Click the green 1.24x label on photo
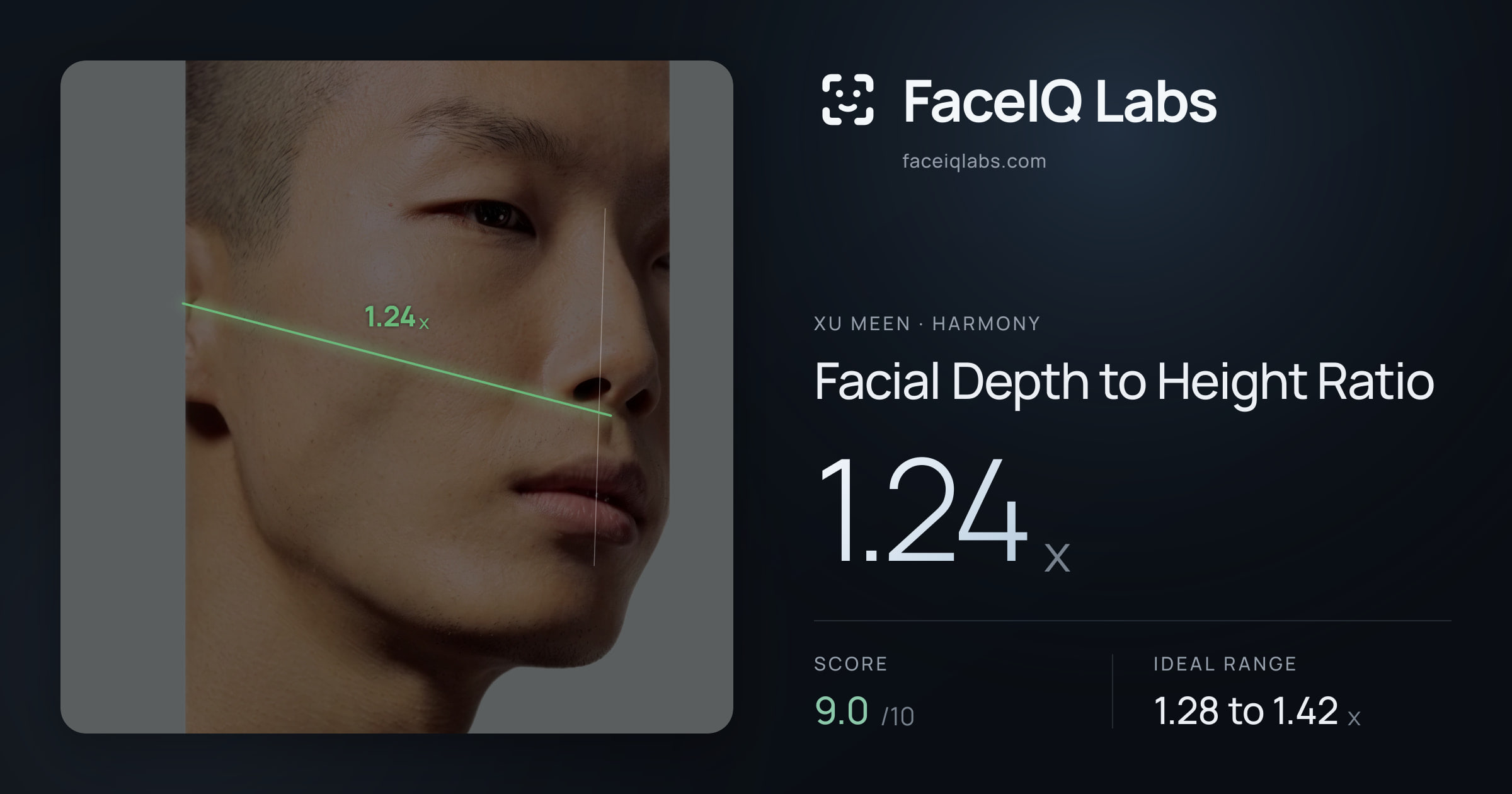 396,317
